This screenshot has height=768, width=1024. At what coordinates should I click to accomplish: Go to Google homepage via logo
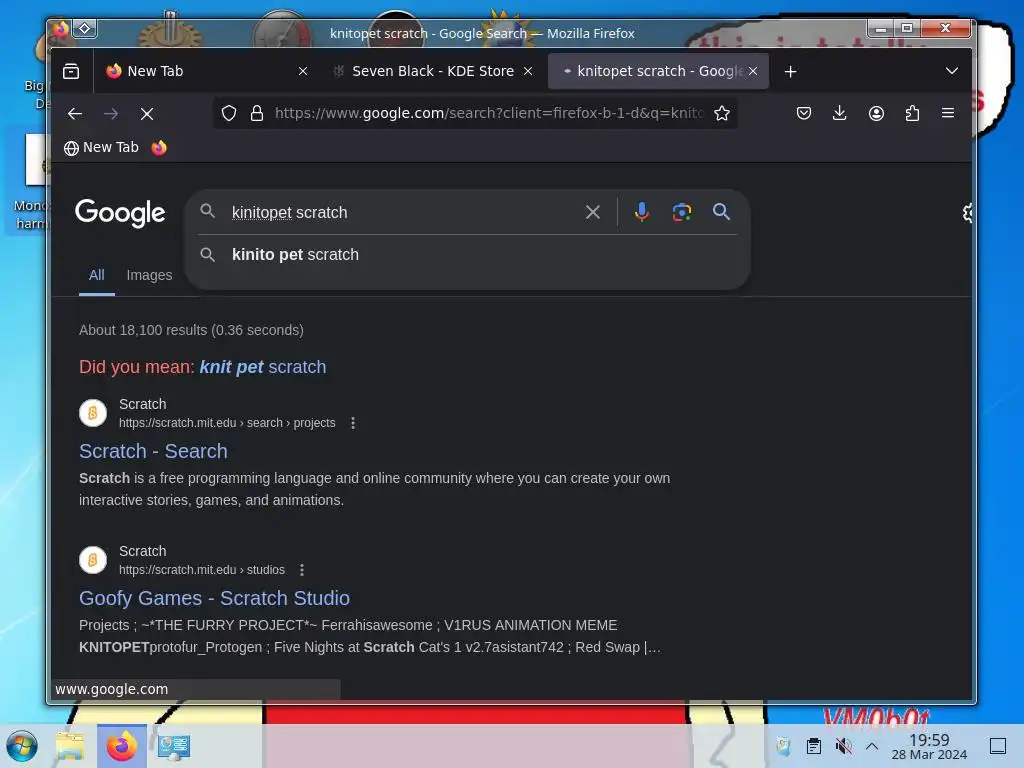(x=120, y=213)
